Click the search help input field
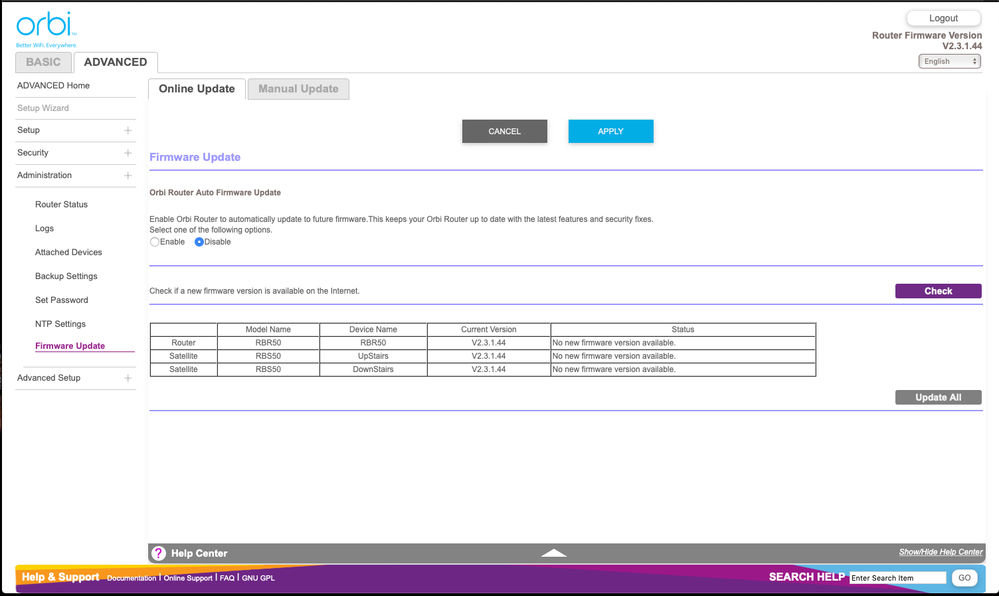 898,578
